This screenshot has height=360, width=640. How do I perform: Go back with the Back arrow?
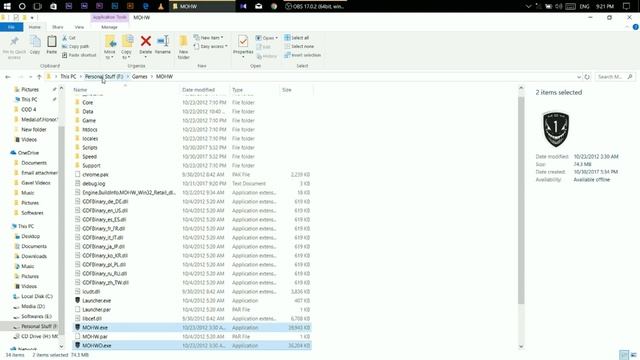8,77
